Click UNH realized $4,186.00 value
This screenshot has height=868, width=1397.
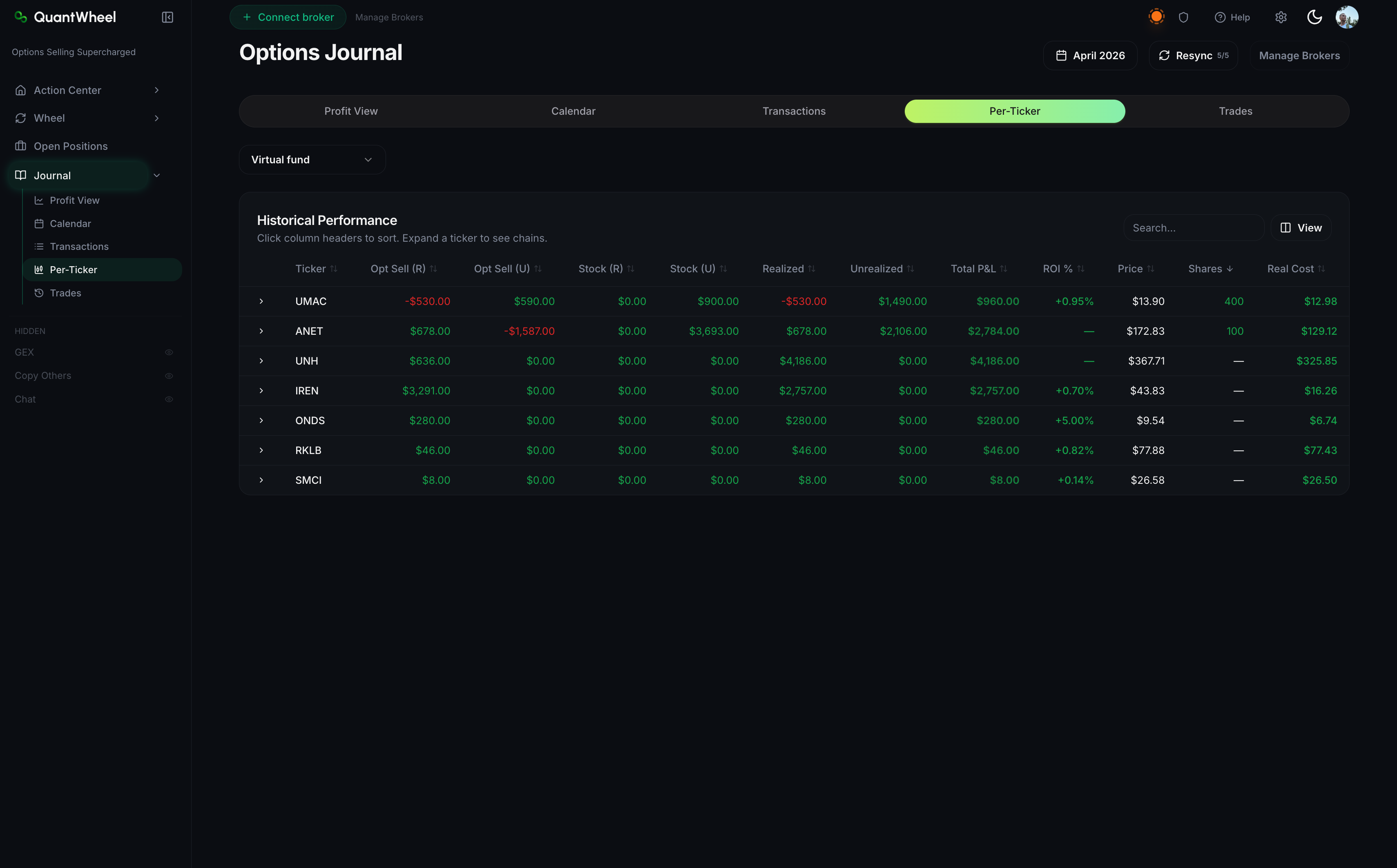[803, 361]
